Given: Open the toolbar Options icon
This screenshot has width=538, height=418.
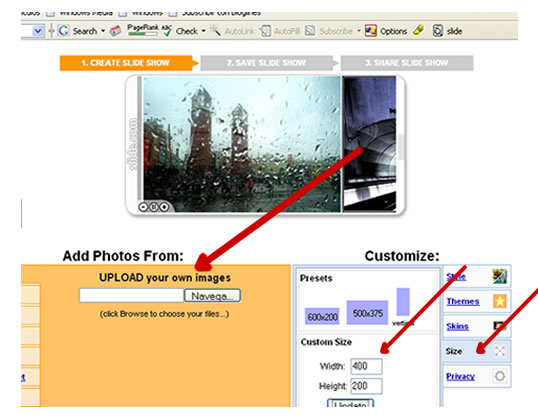Looking at the screenshot, I should click(371, 31).
